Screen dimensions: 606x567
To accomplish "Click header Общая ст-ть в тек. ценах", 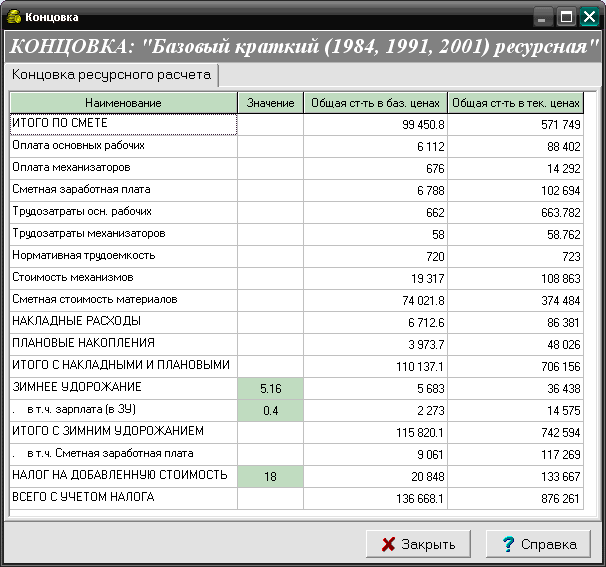I will pos(516,103).
